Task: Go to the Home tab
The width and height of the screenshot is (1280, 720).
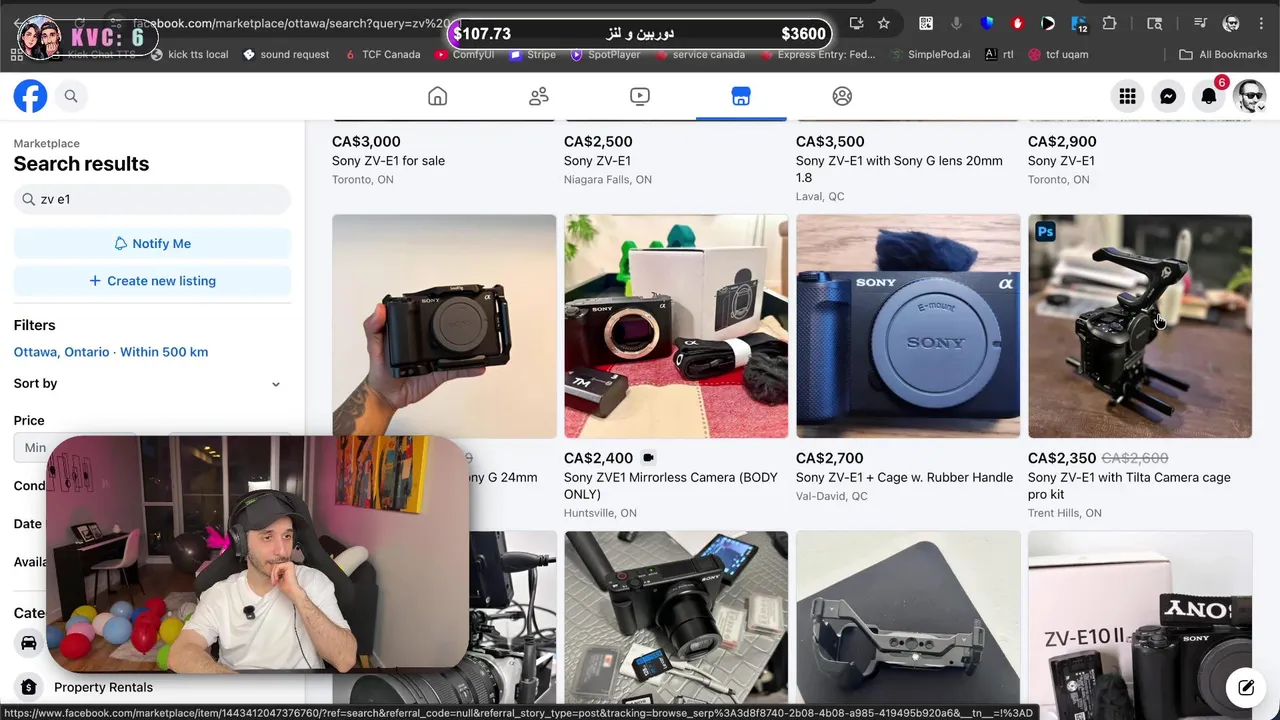Action: pyautogui.click(x=437, y=96)
